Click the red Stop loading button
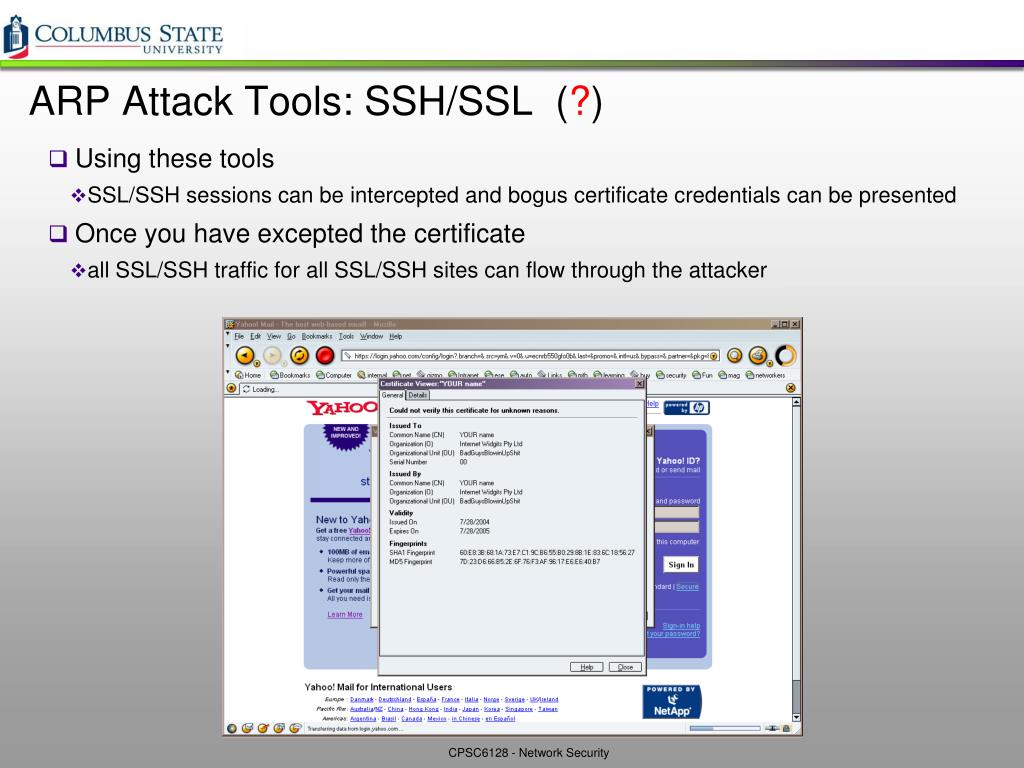 [325, 355]
